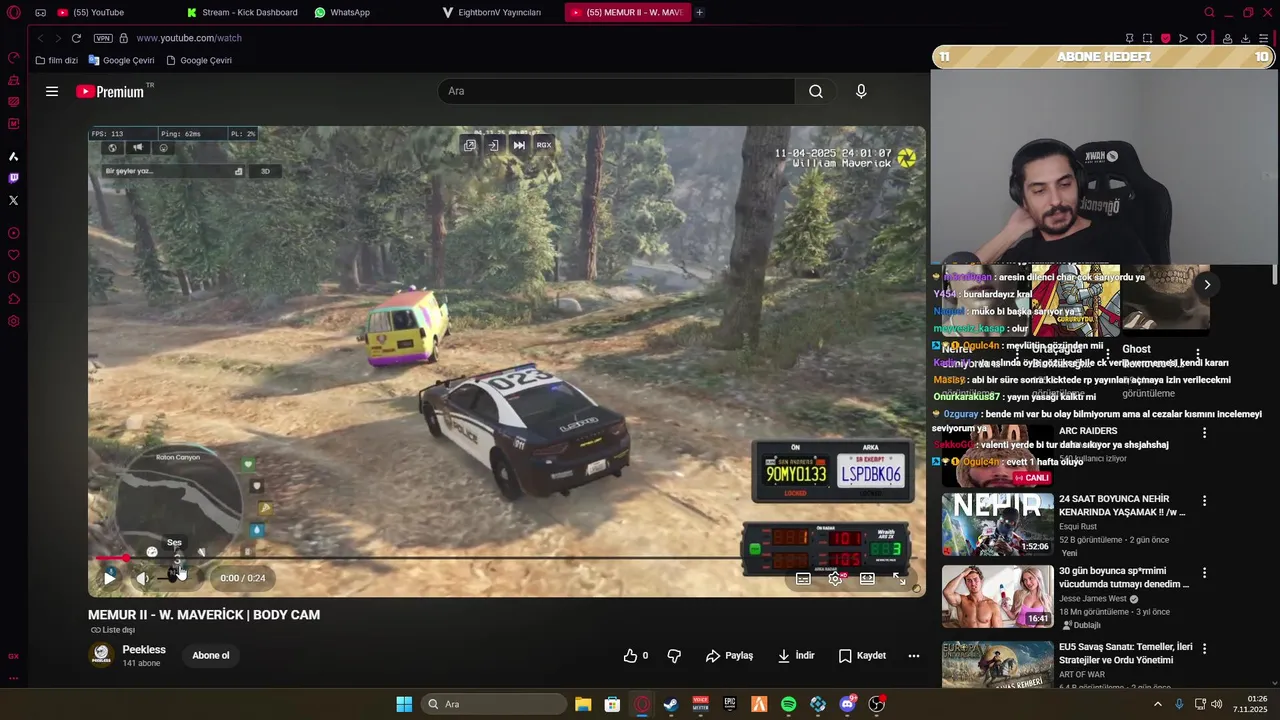Open the film dizi bookmark folder
The height and width of the screenshot is (720, 1280).
[x=56, y=60]
